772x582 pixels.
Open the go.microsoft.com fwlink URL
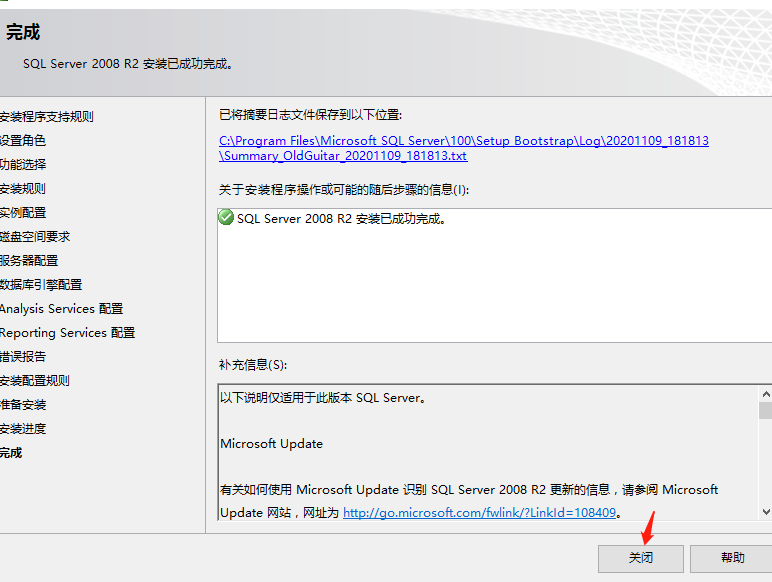[x=479, y=513]
